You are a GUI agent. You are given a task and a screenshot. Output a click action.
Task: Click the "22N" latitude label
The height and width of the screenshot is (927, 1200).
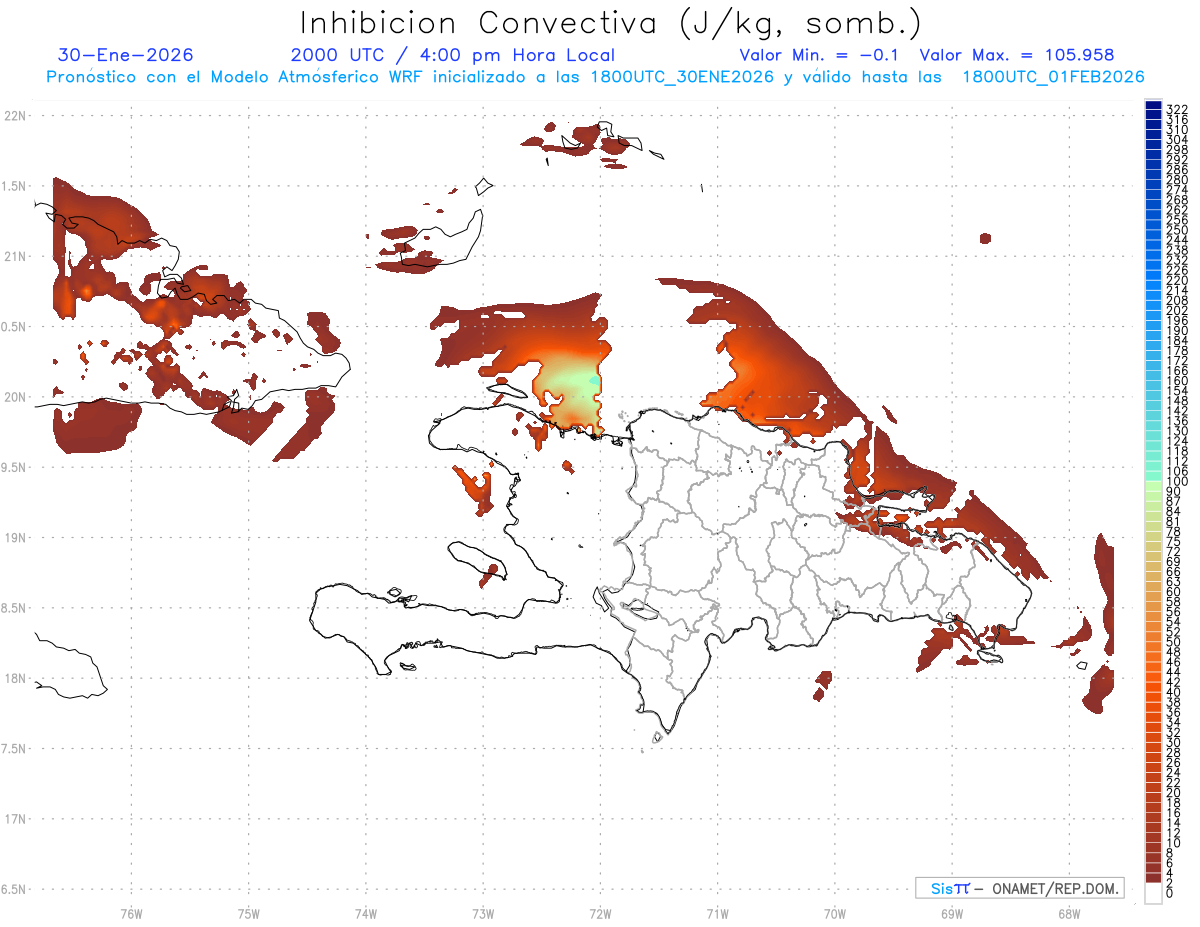pos(14,115)
